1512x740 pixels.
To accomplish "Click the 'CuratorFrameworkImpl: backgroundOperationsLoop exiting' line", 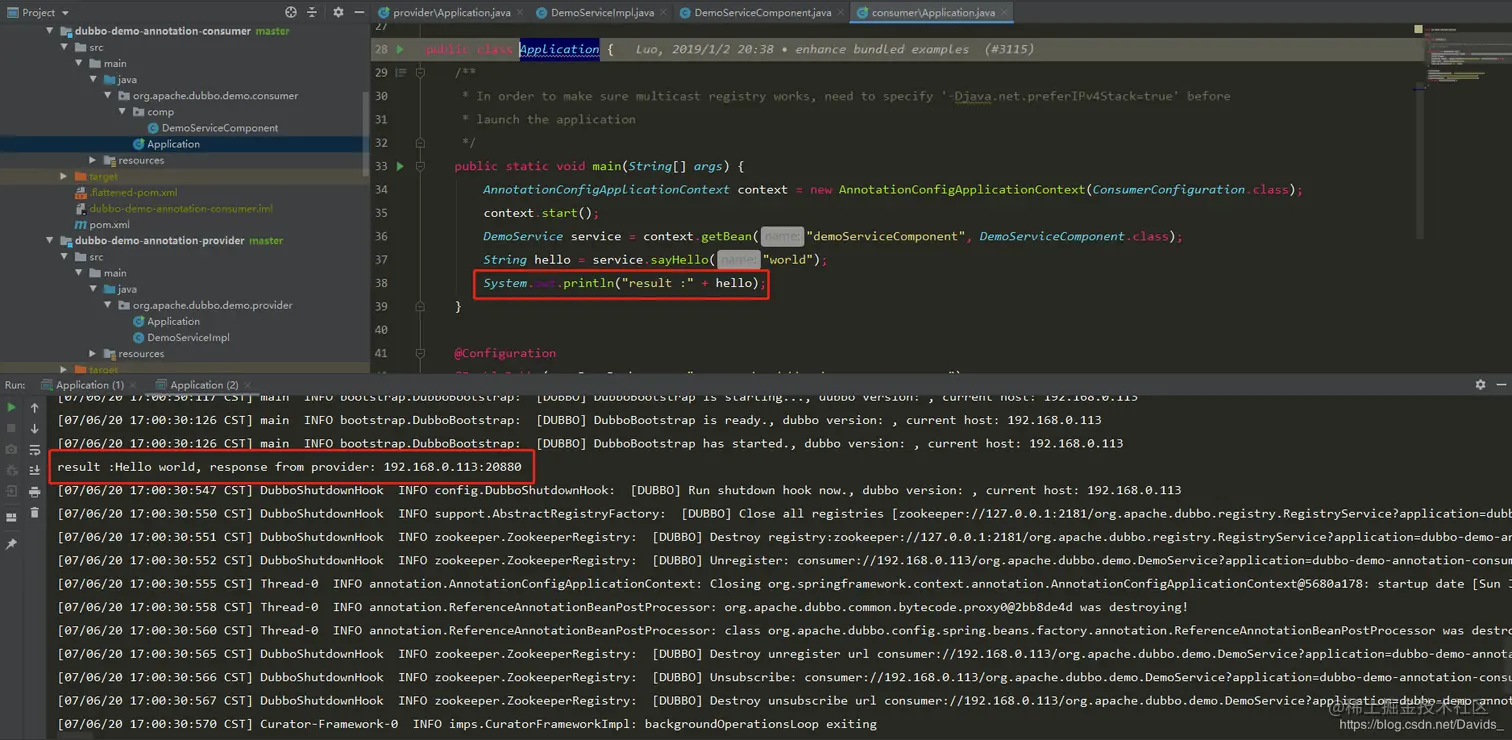I will [467, 723].
